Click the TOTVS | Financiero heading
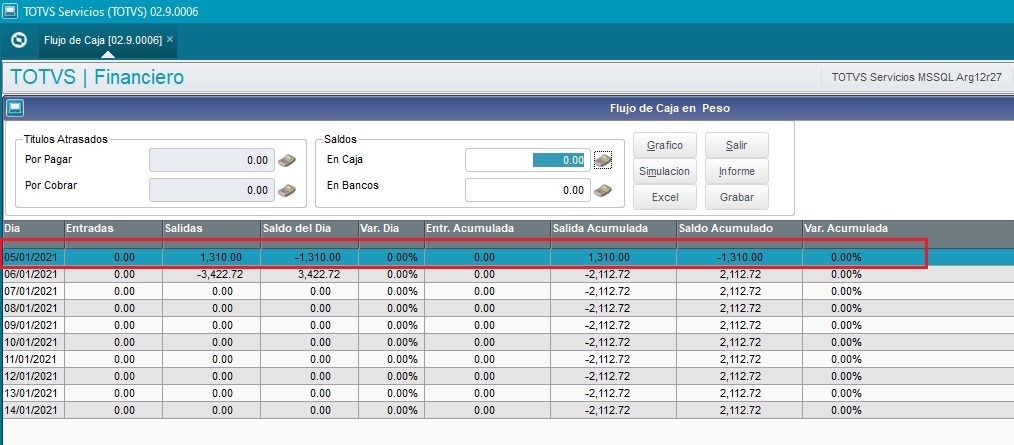This screenshot has height=445, width=1014. point(97,77)
